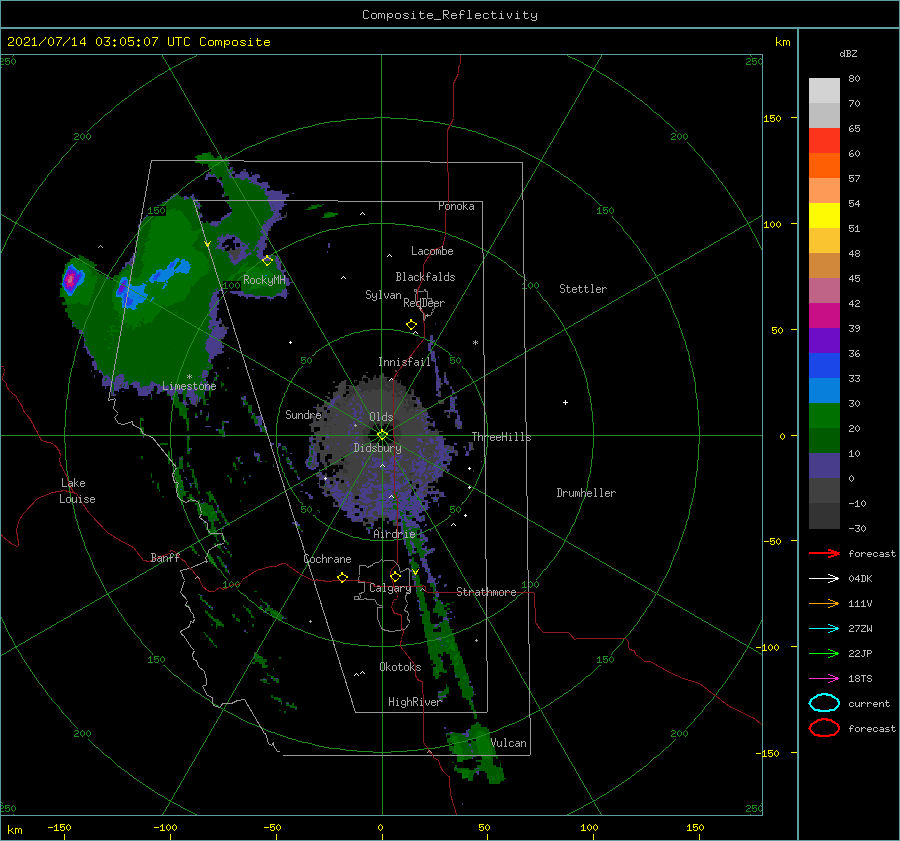This screenshot has width=900, height=841.
Task: Click the white 04DK arrow in legend
Action: point(824,579)
